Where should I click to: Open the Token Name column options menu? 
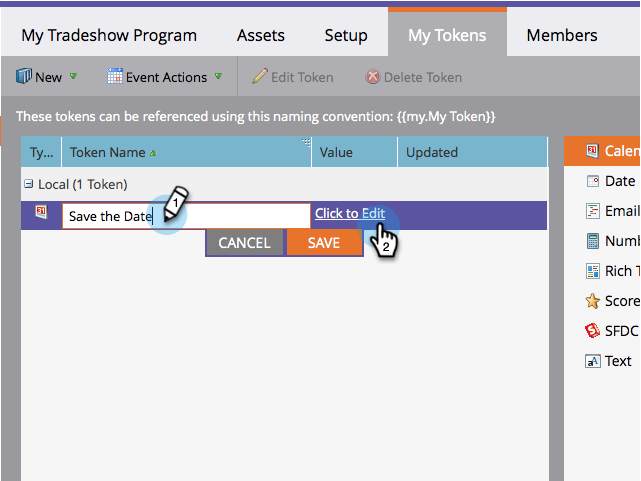click(x=306, y=142)
